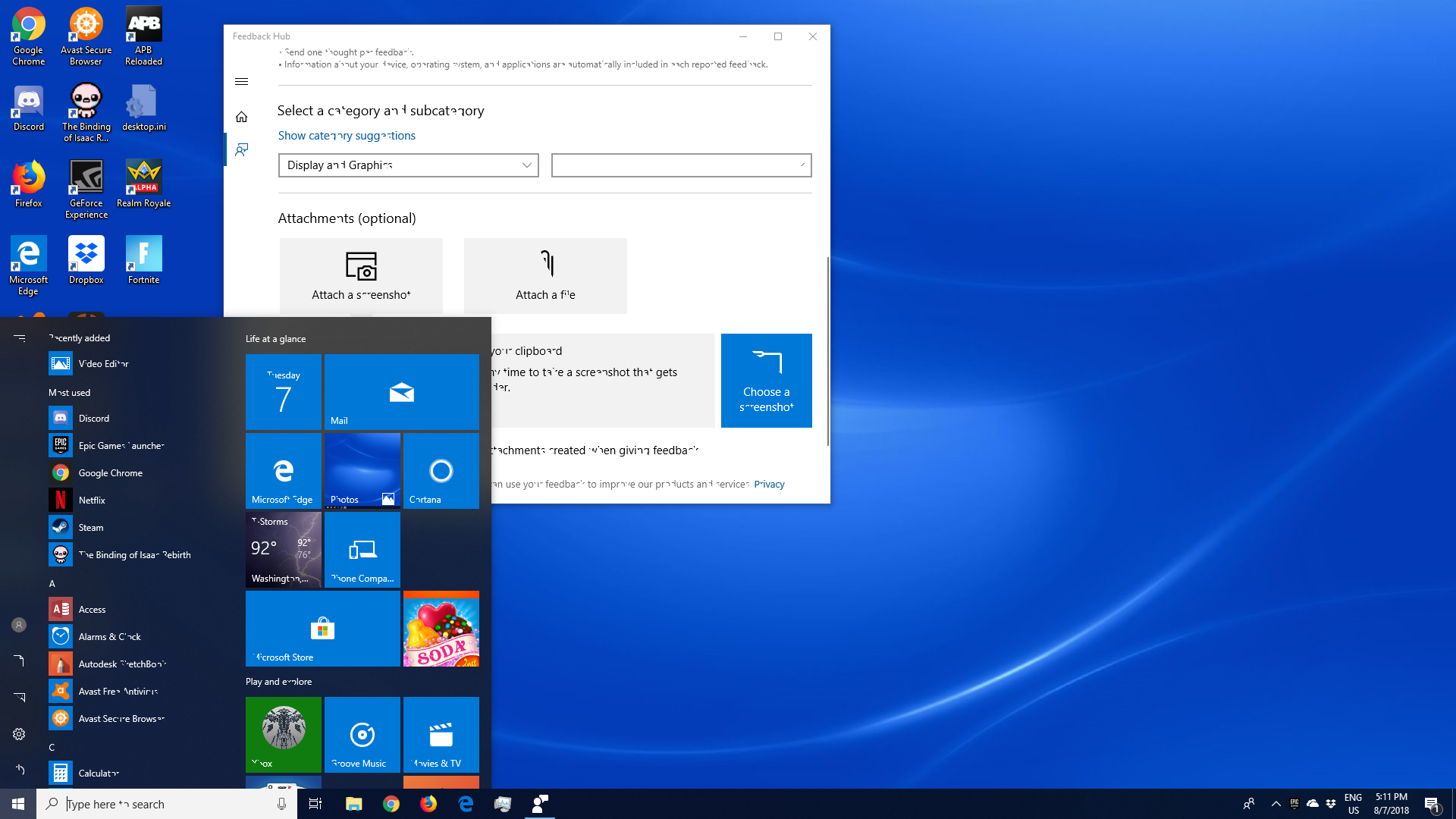Click the Feedback Hub vertical scrollbar
The width and height of the screenshot is (1456, 819).
point(828,351)
